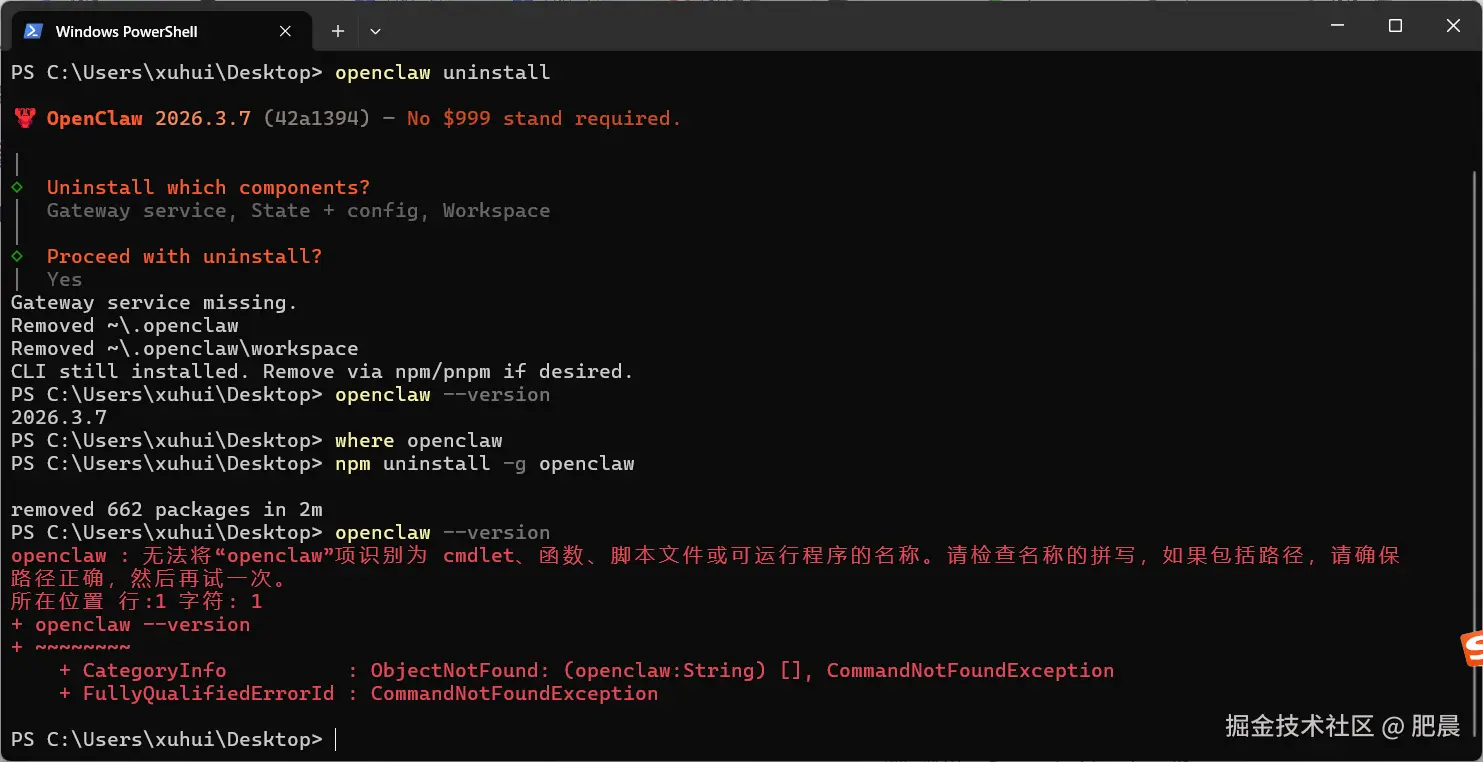Click the 'npm uninstall -g openclaw' command text
Screen dimensions: 1483x762
coord(484,463)
